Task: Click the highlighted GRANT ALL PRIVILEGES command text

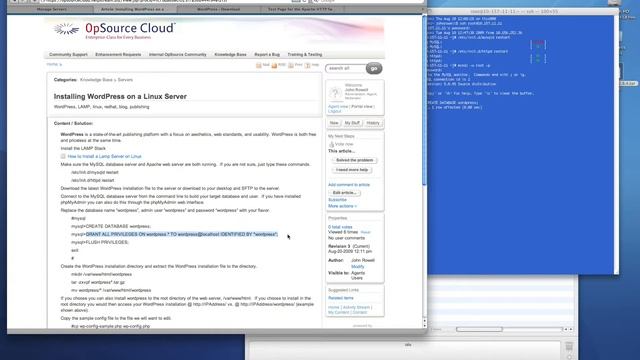Action: (x=182, y=235)
